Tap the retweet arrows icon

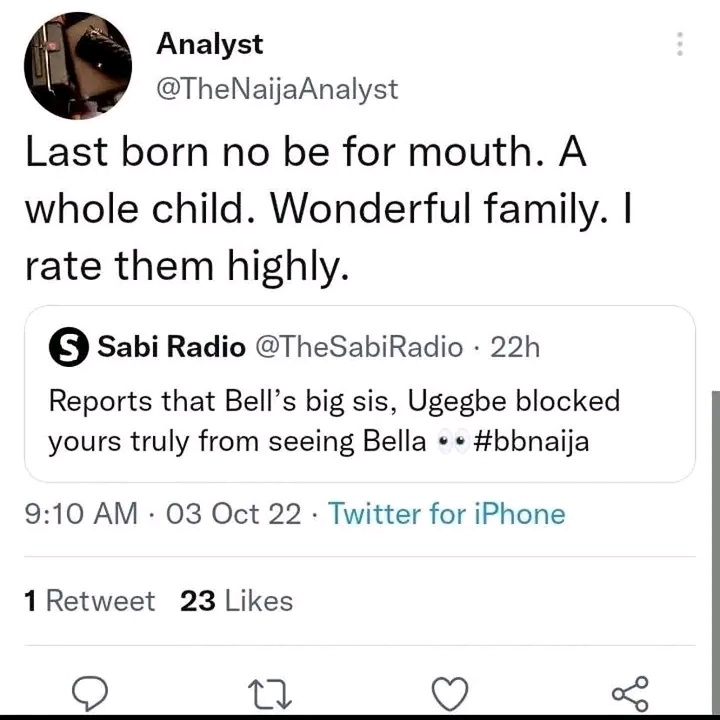(x=271, y=692)
